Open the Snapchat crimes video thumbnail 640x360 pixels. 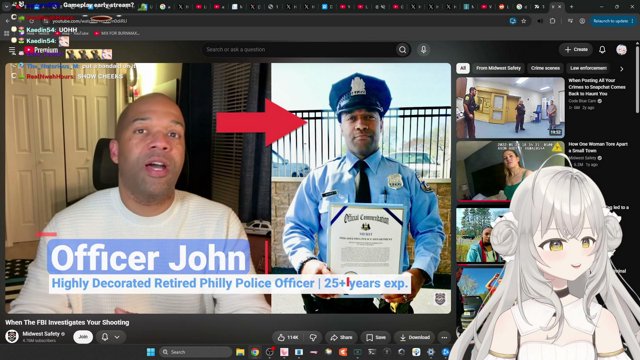[510, 108]
